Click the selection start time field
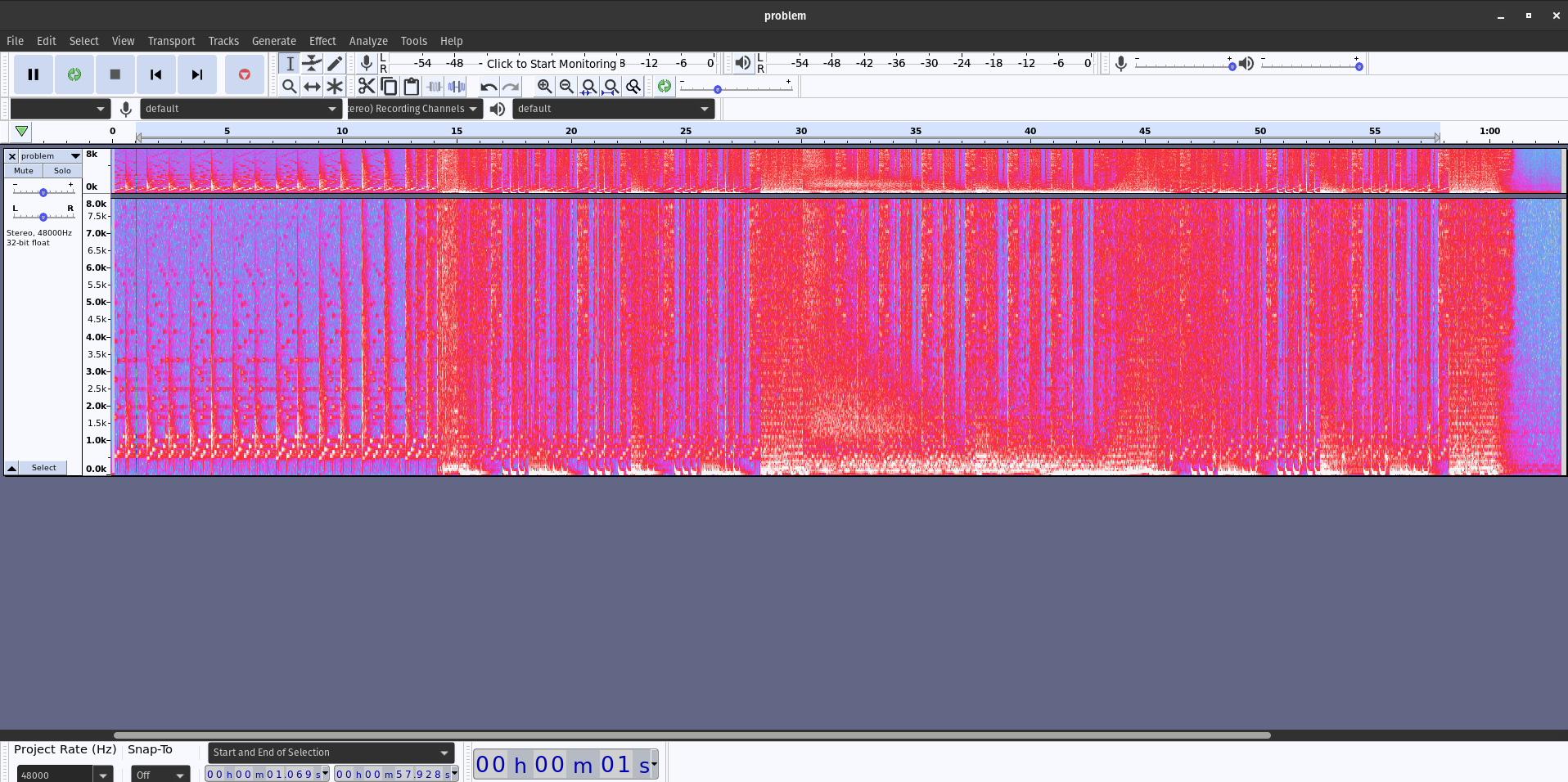Screen dimensions: 1568x782 [267, 774]
